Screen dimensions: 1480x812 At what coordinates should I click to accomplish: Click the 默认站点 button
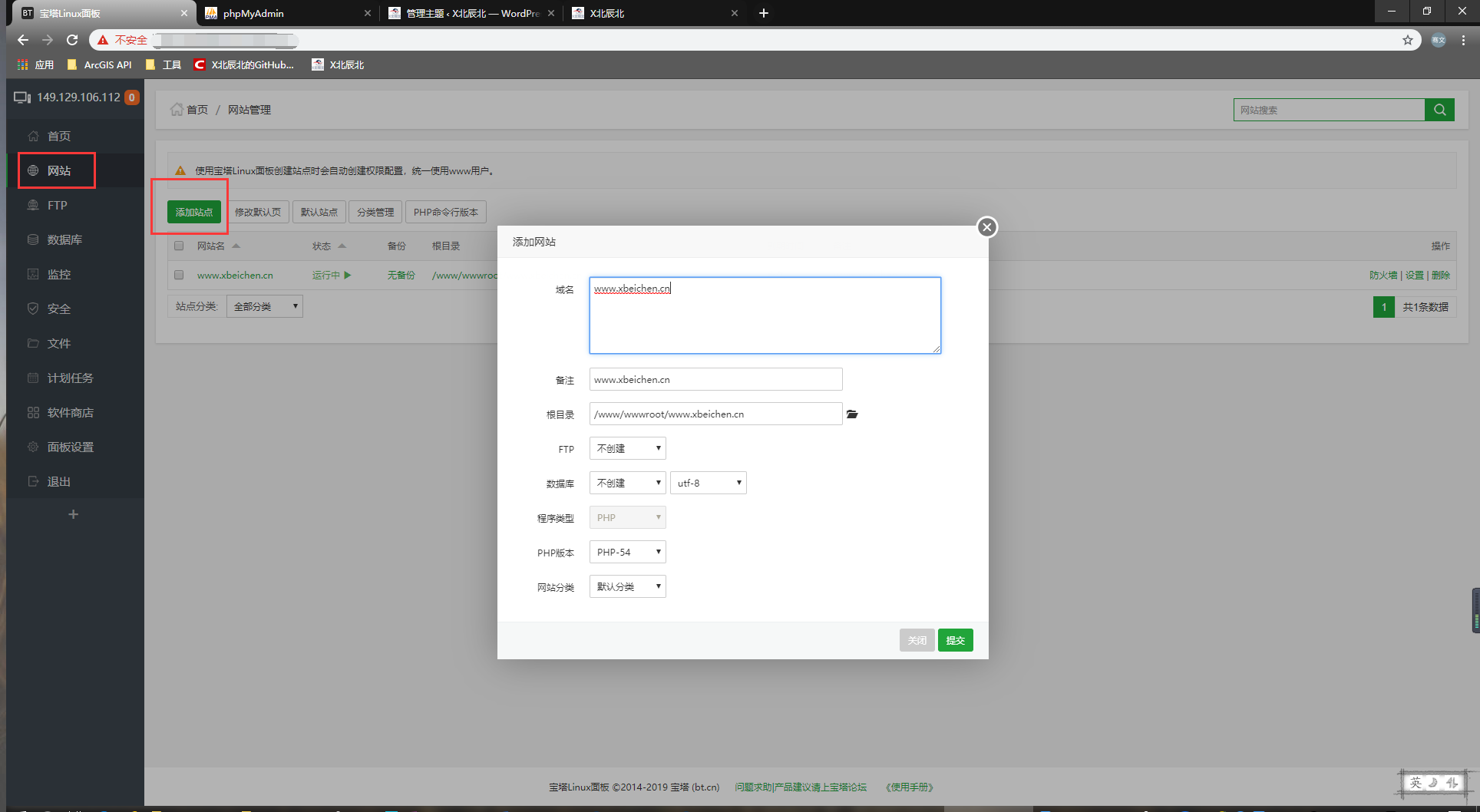pyautogui.click(x=319, y=212)
